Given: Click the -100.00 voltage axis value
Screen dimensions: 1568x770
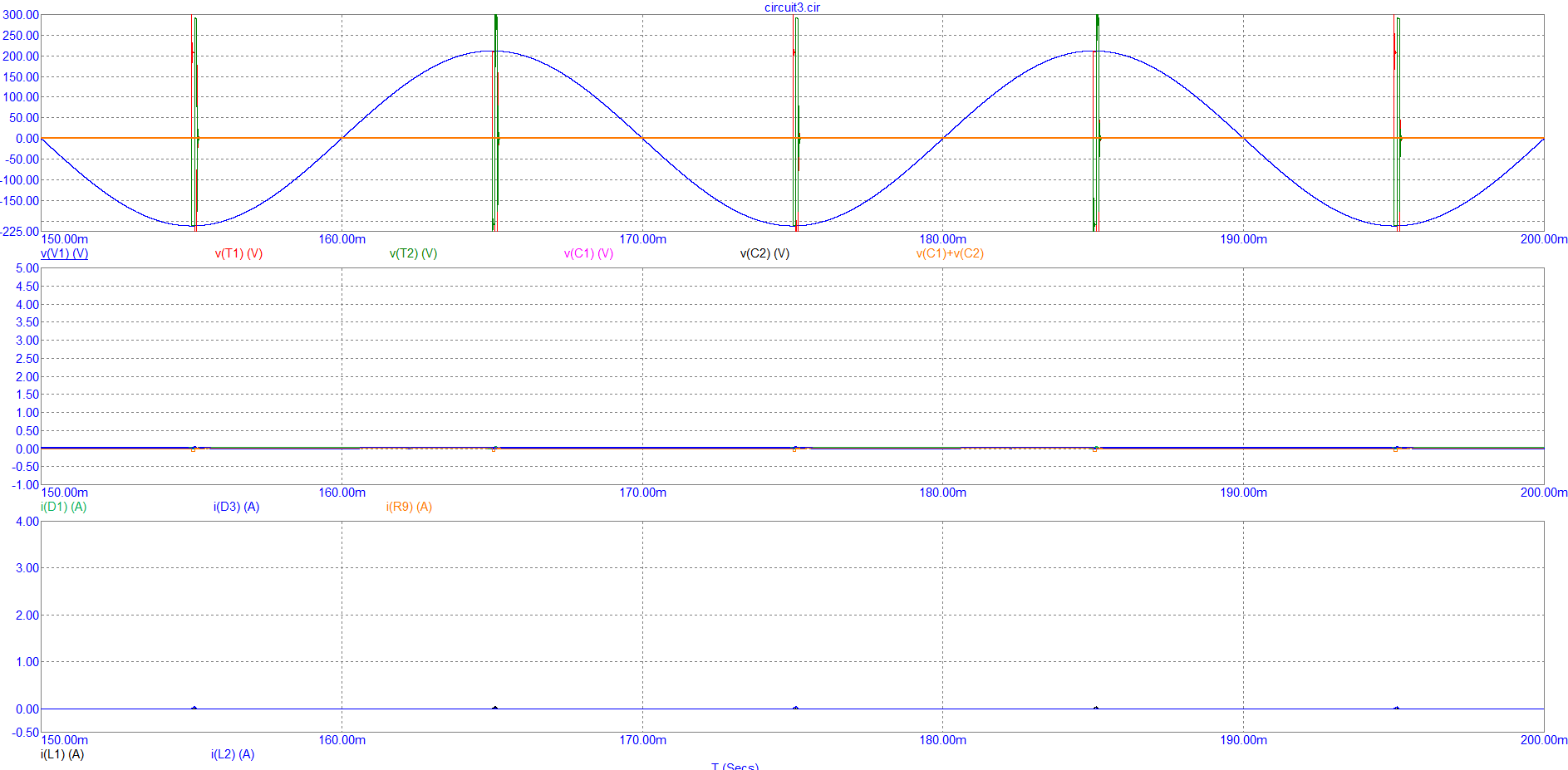Looking at the screenshot, I should (x=19, y=180).
